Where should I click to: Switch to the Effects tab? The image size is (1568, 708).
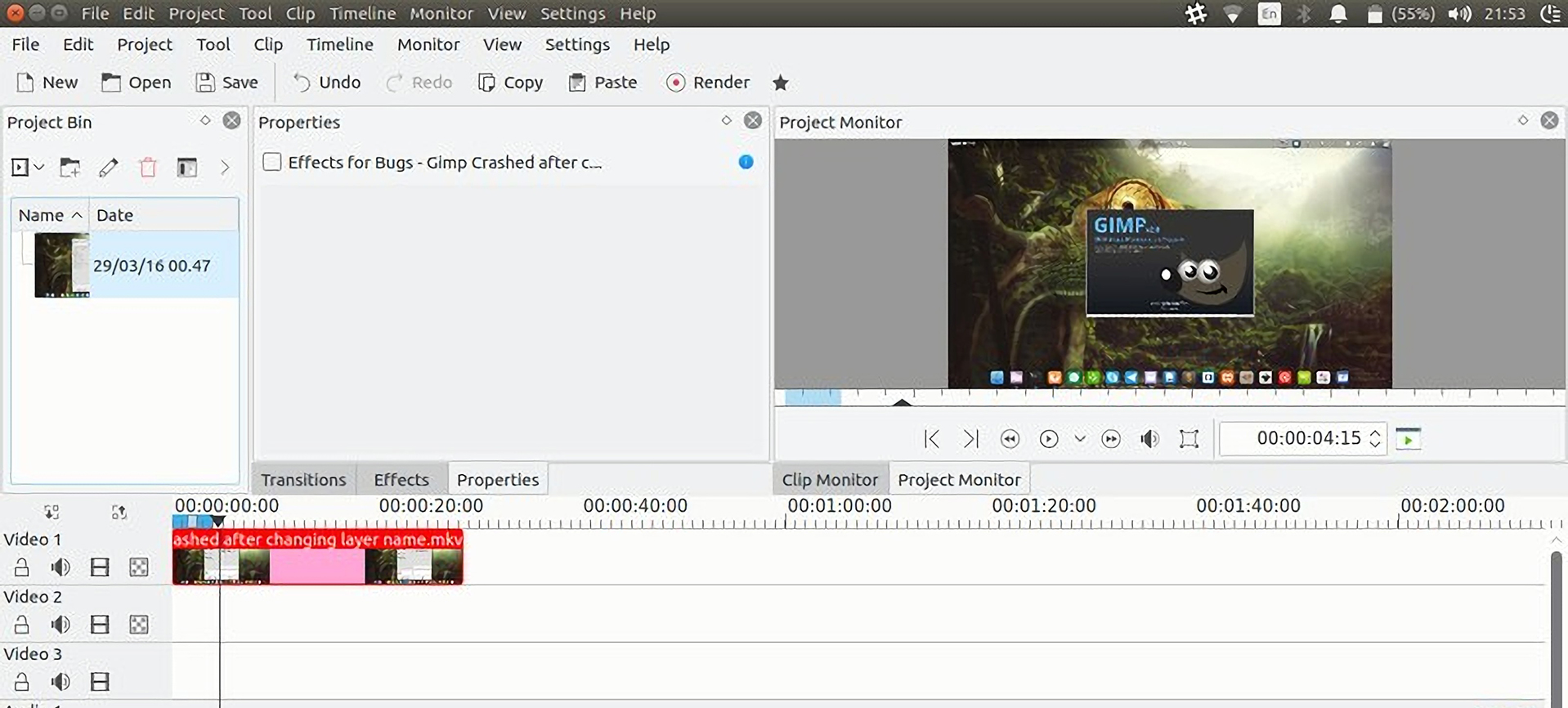tap(401, 480)
